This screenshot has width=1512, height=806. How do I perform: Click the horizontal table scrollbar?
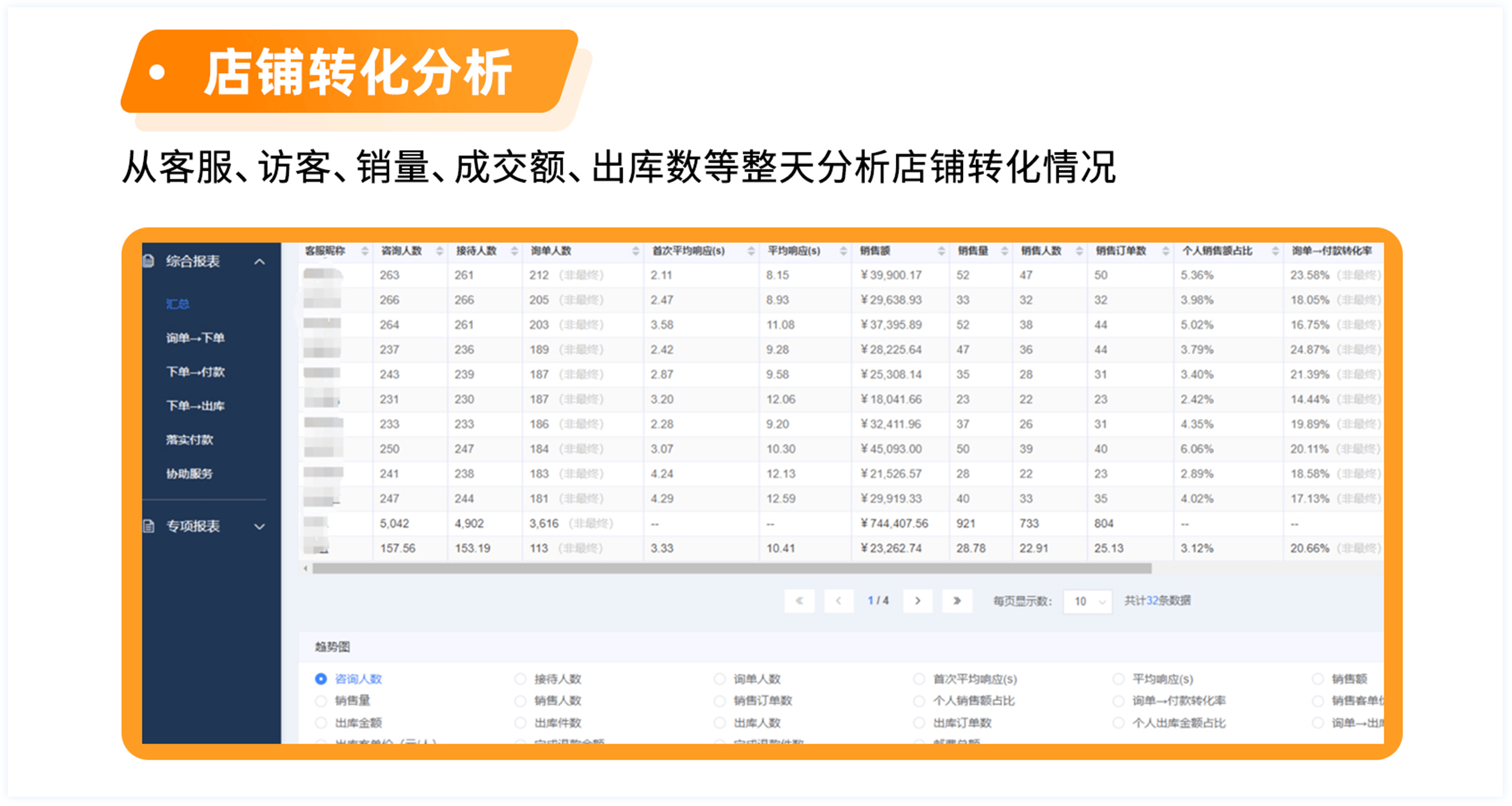point(731,568)
